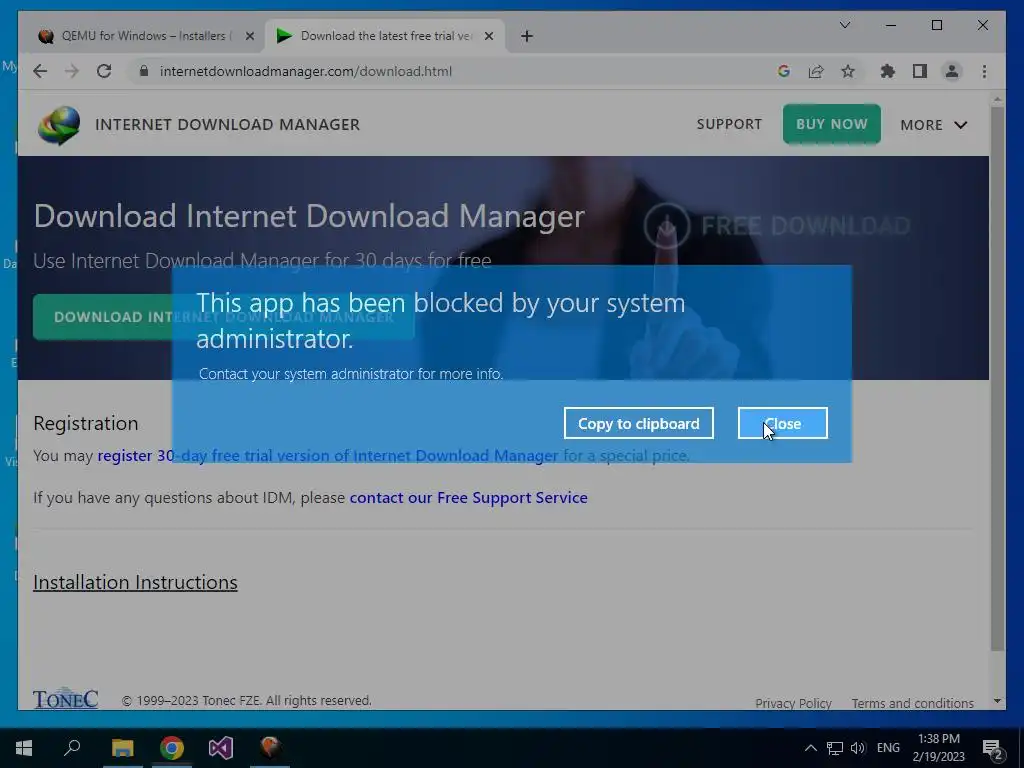Image resolution: width=1024 pixels, height=768 pixels.
Task: Open Chrome extensions puzzle icon
Action: point(888,71)
